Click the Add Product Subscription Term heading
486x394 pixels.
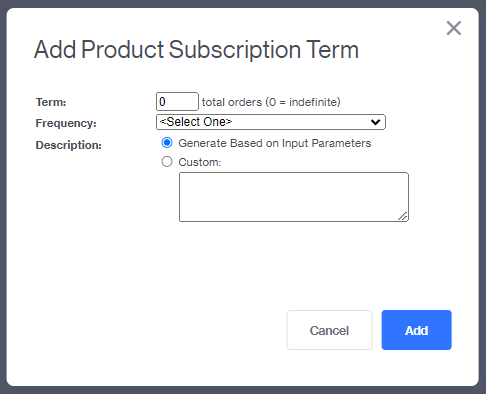pos(196,50)
